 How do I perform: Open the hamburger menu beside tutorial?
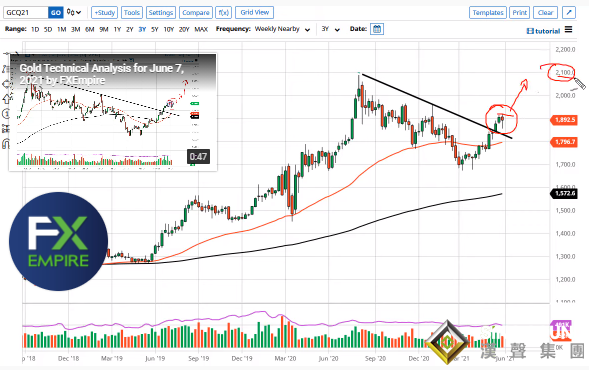click(x=568, y=30)
